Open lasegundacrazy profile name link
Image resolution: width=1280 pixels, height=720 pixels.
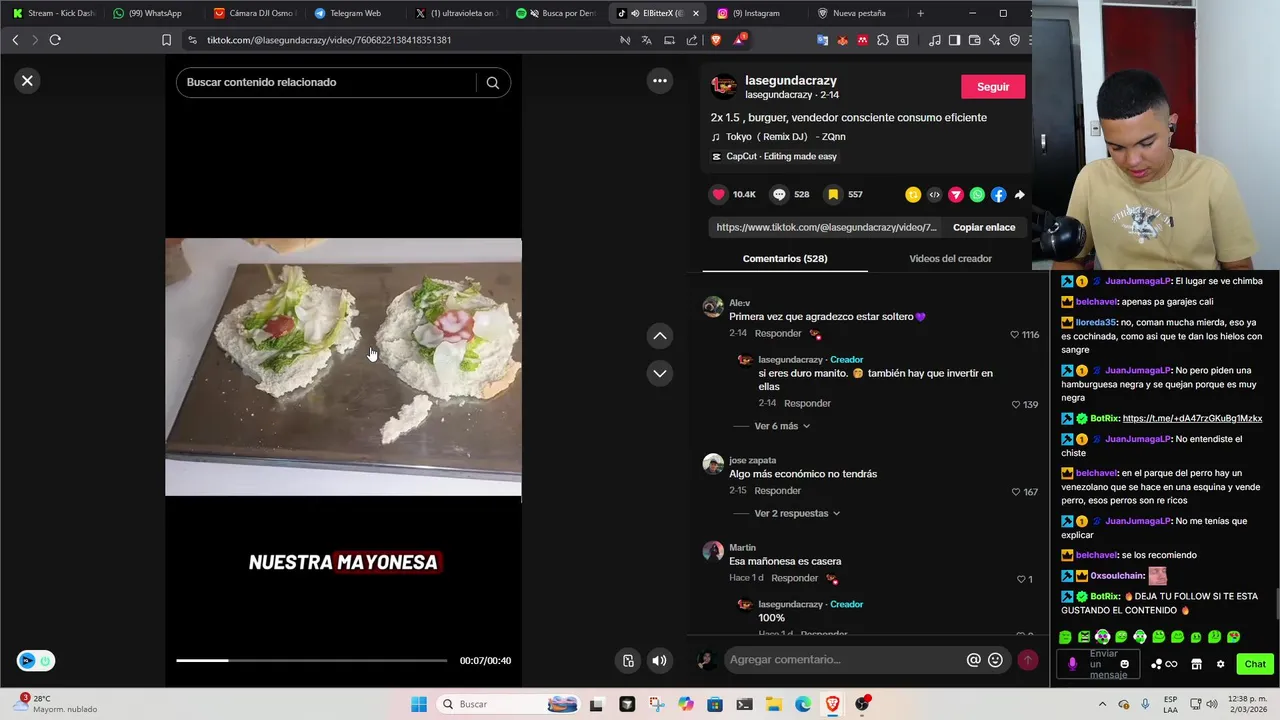(790, 80)
